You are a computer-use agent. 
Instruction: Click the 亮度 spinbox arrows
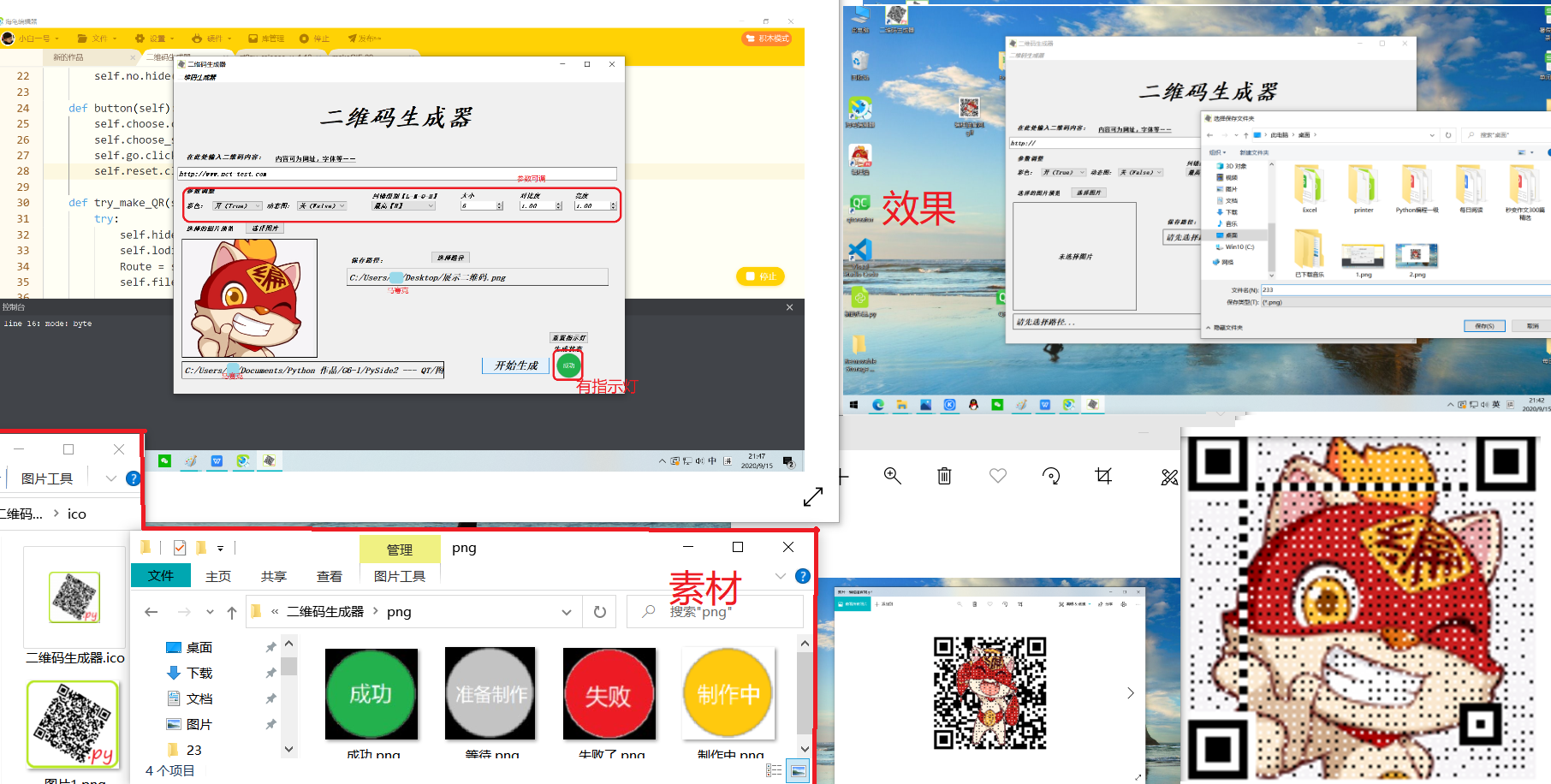pos(613,205)
